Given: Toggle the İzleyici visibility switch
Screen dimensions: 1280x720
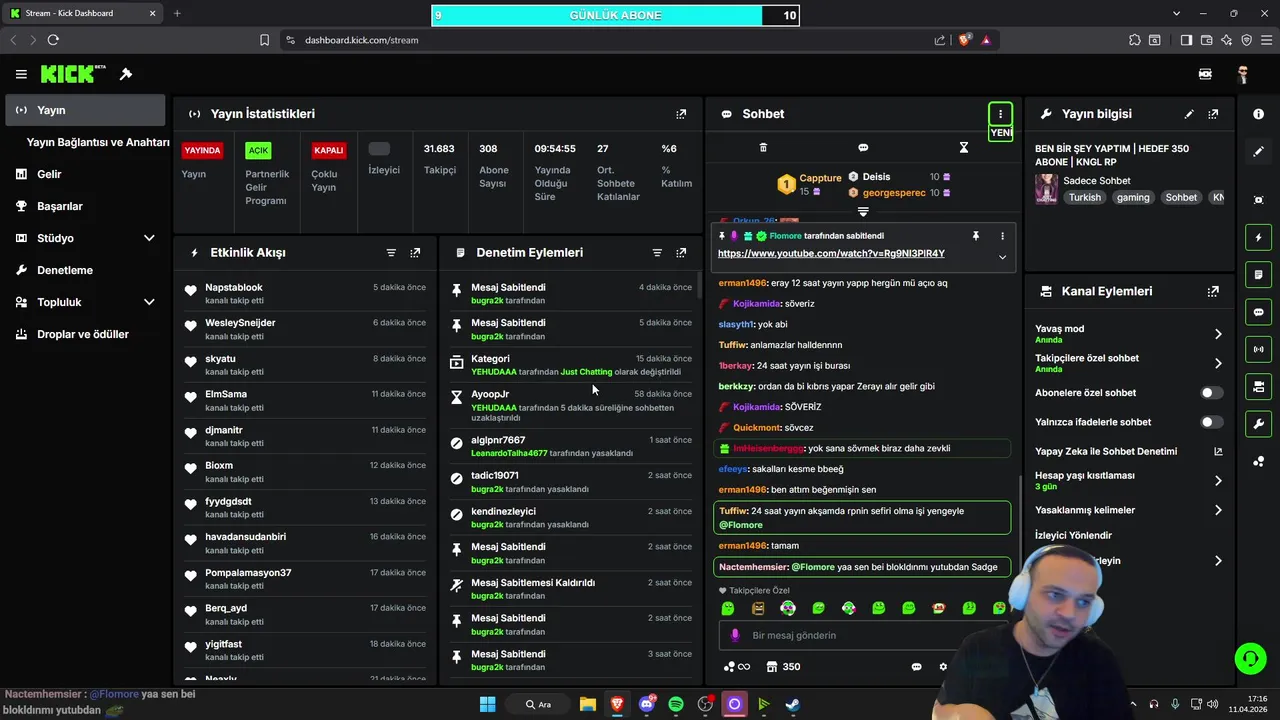Looking at the screenshot, I should [x=379, y=149].
